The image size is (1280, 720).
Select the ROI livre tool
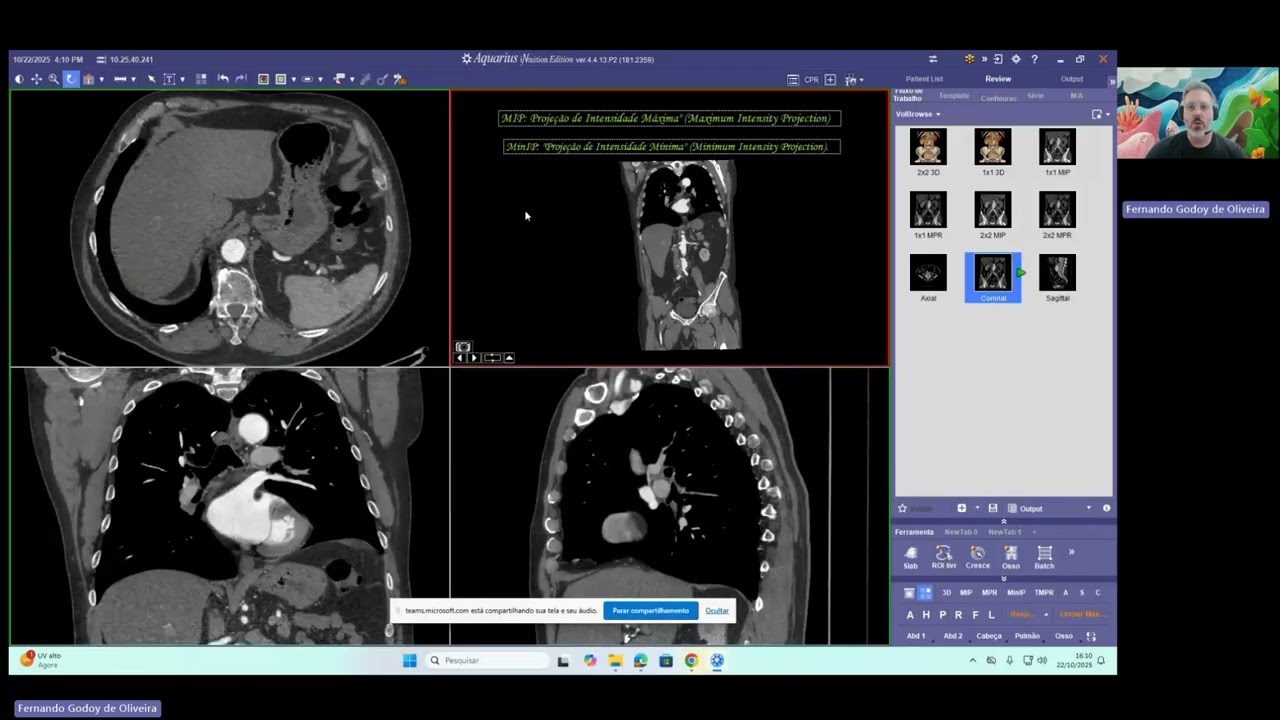coord(943,557)
